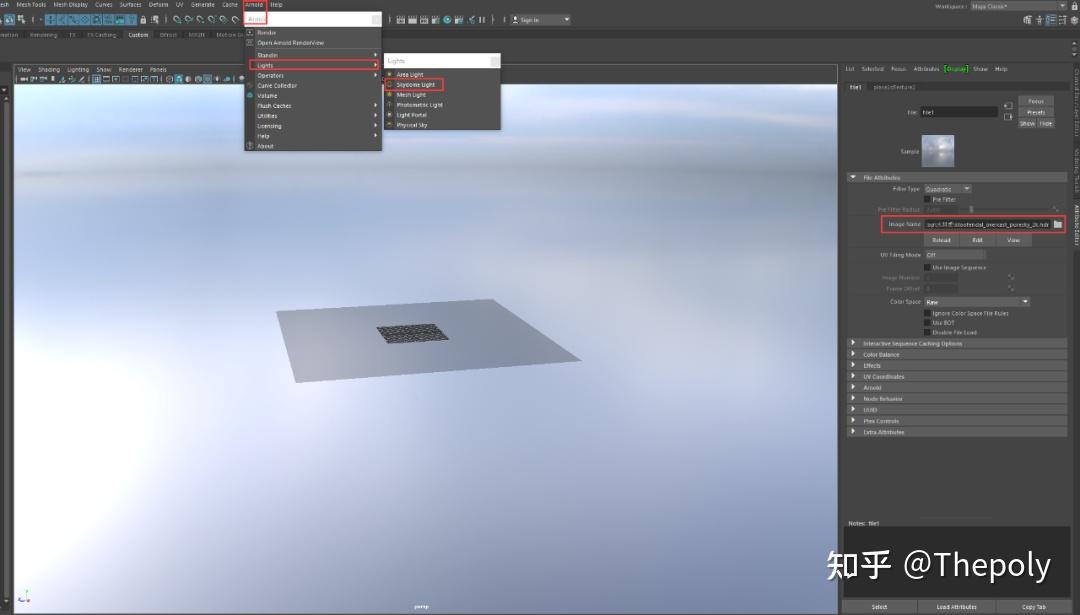This screenshot has height=615, width=1080.
Task: Click the render current frame icon
Action: click(412, 20)
